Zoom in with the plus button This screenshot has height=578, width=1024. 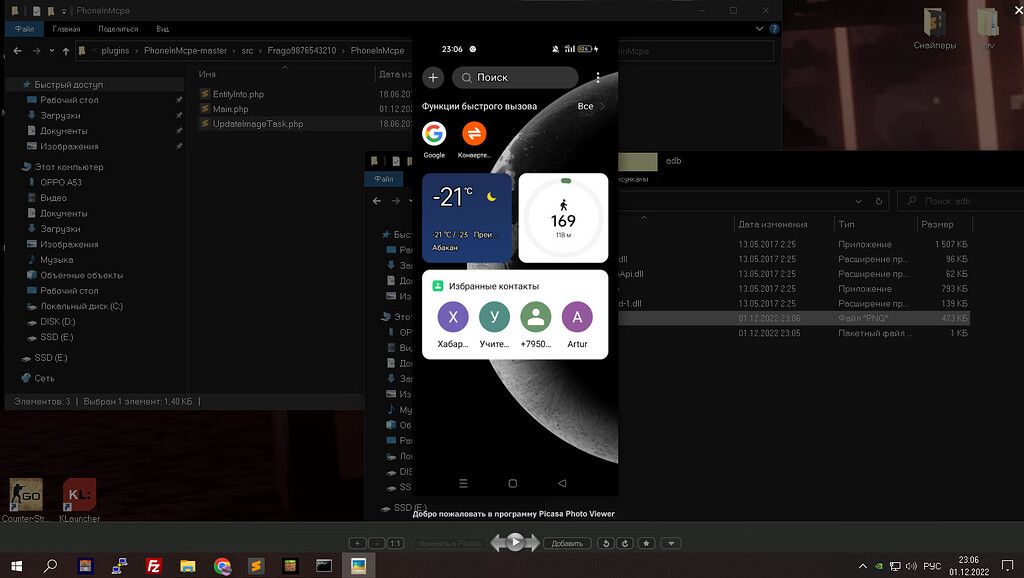coord(357,543)
